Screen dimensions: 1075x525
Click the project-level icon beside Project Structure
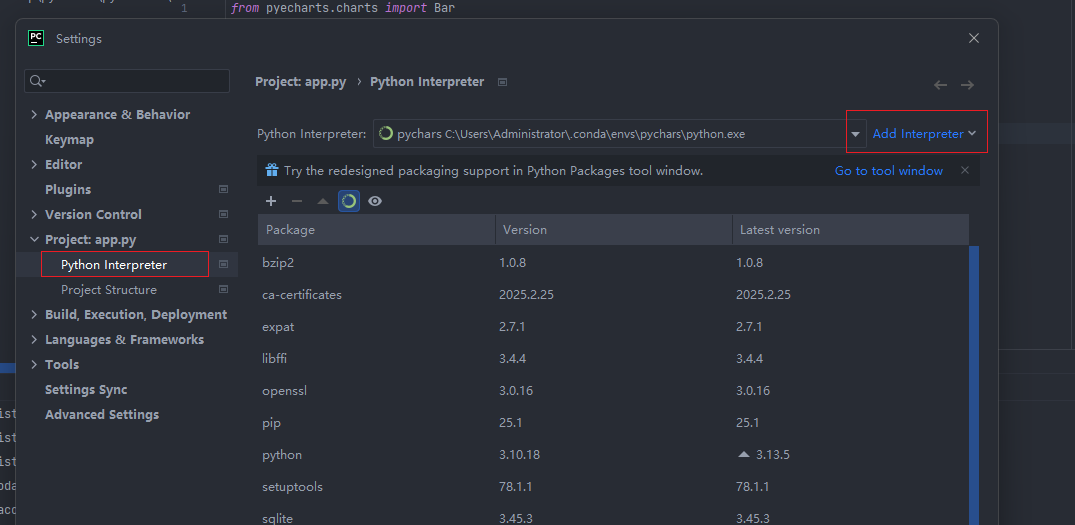(223, 289)
